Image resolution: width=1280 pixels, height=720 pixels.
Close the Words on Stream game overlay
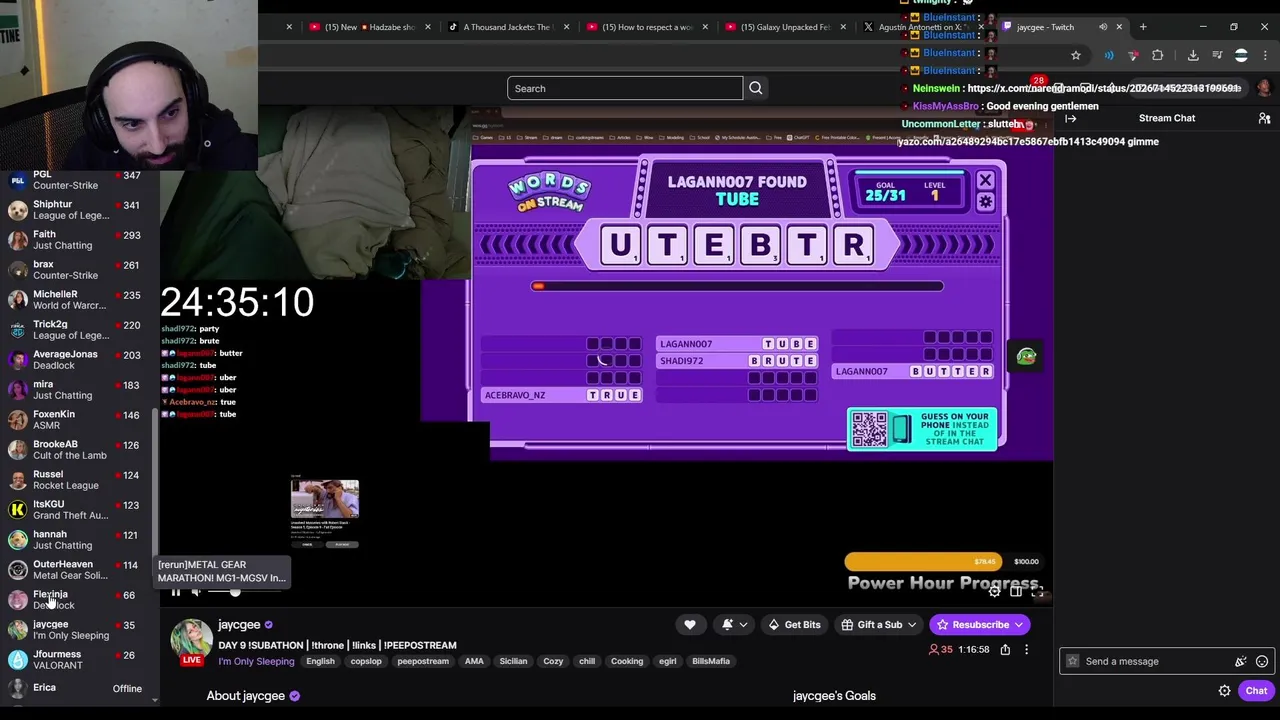[x=985, y=180]
